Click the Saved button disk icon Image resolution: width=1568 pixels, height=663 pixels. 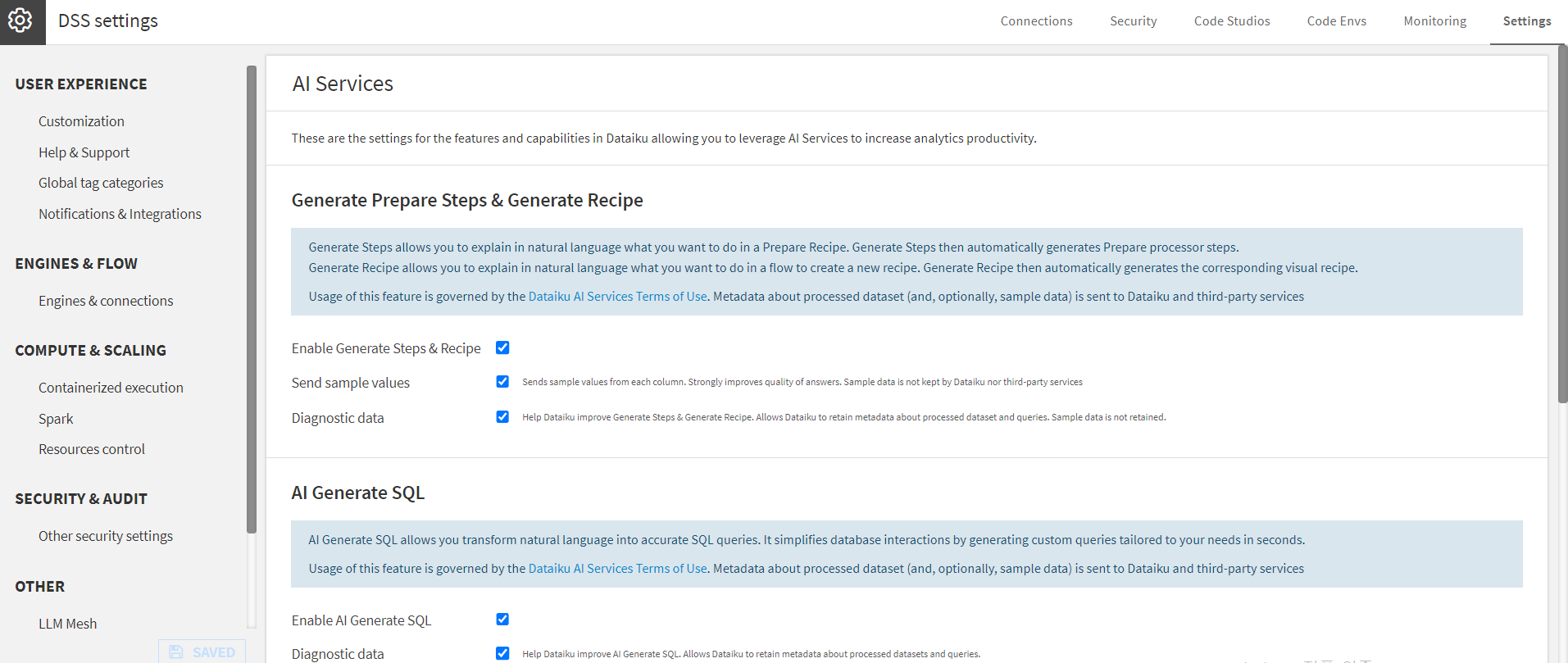tap(176, 652)
